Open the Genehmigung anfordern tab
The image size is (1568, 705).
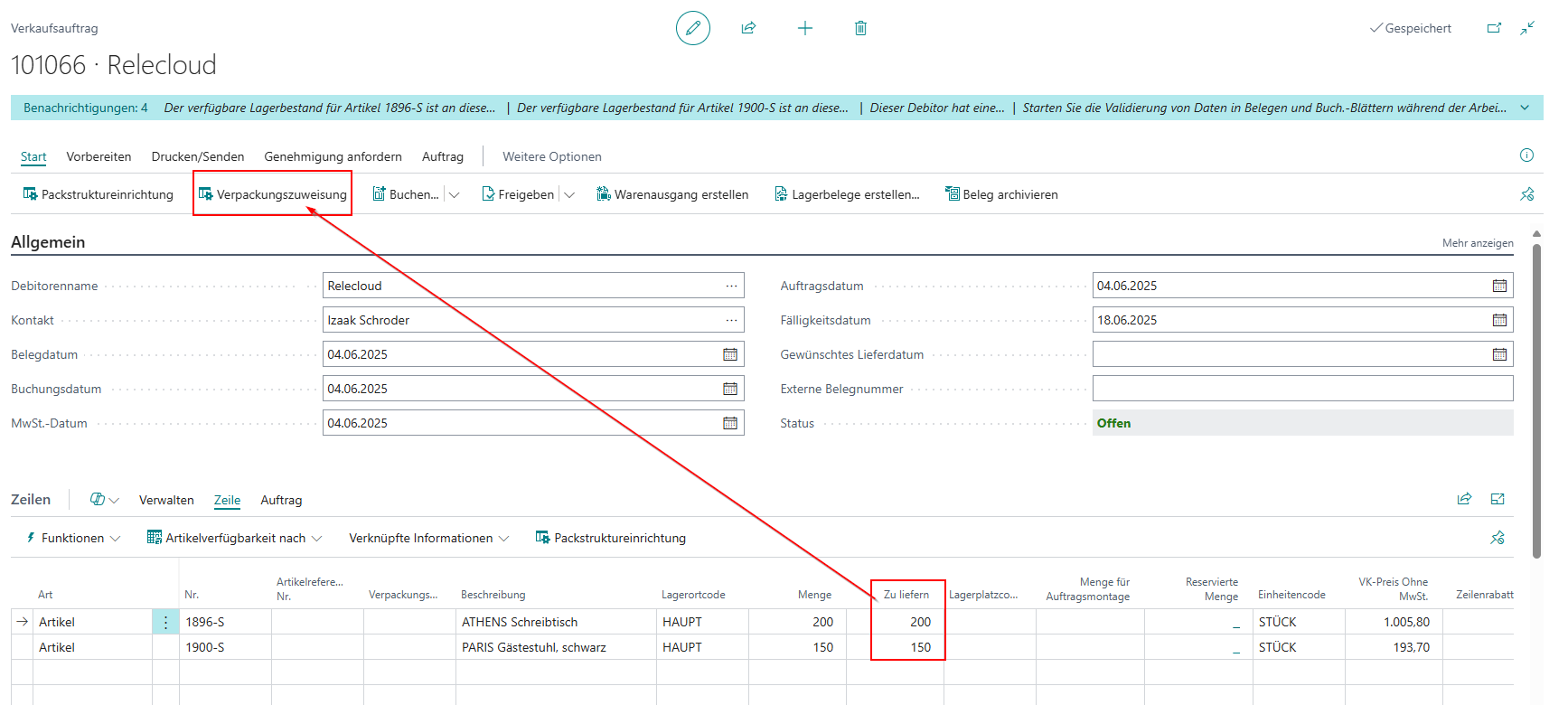[x=333, y=156]
